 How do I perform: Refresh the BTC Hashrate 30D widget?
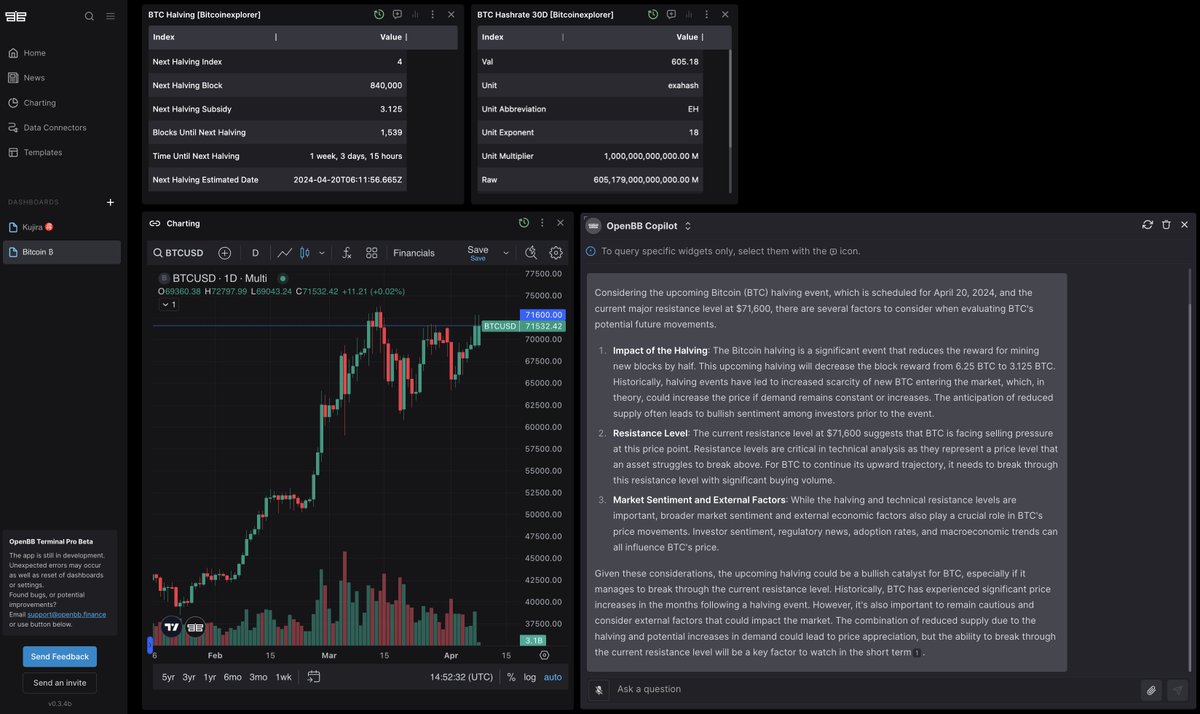click(653, 15)
